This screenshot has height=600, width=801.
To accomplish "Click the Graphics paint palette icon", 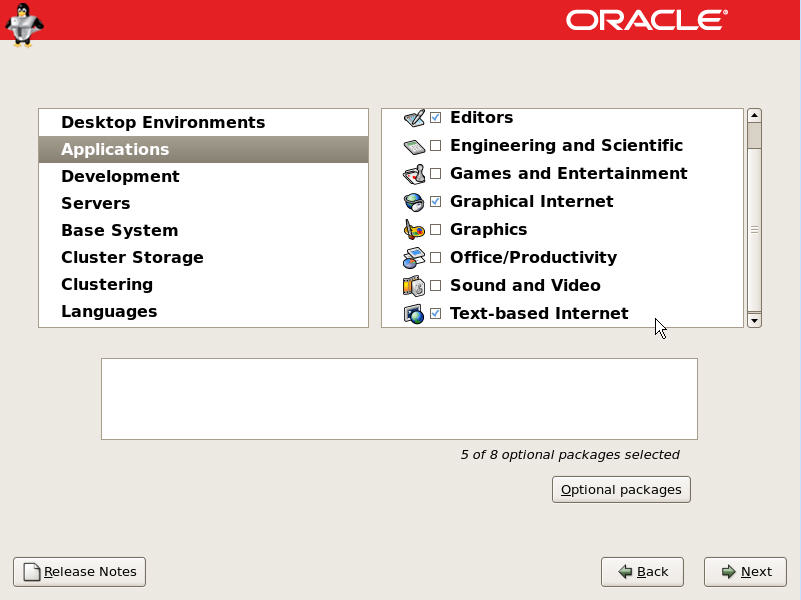I will click(x=414, y=230).
